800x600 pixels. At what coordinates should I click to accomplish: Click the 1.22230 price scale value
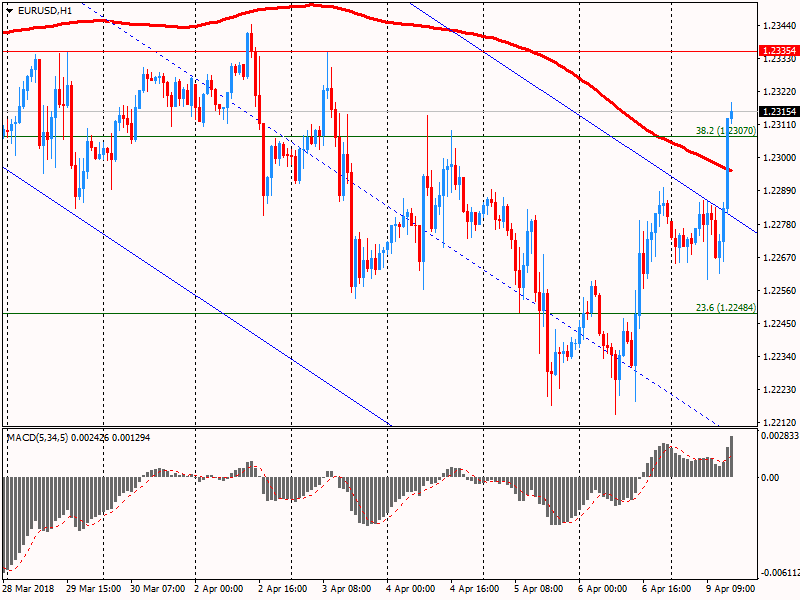point(780,389)
